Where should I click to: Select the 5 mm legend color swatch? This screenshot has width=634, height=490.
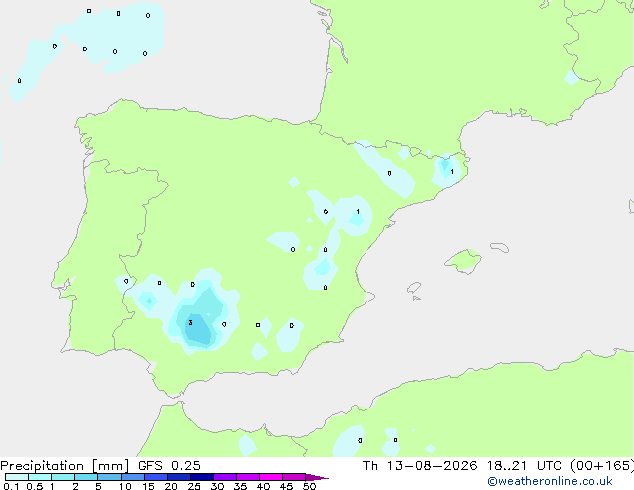(110, 477)
